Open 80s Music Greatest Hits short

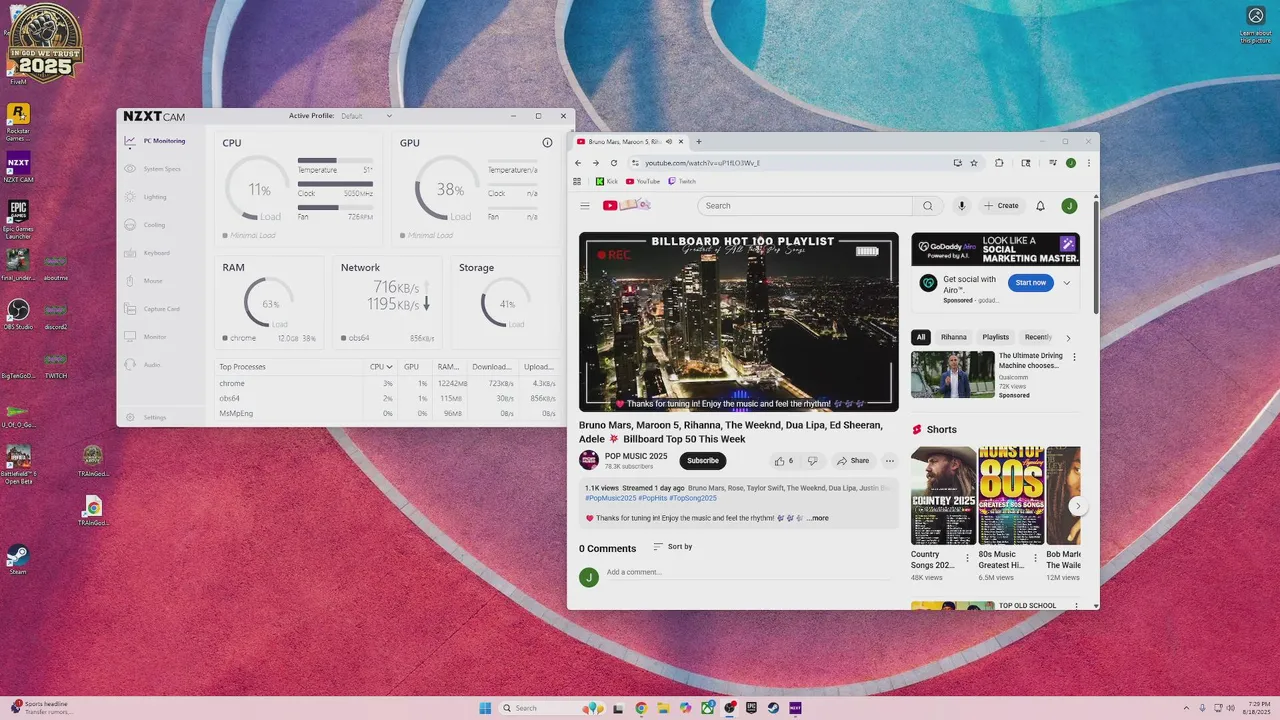point(1011,496)
